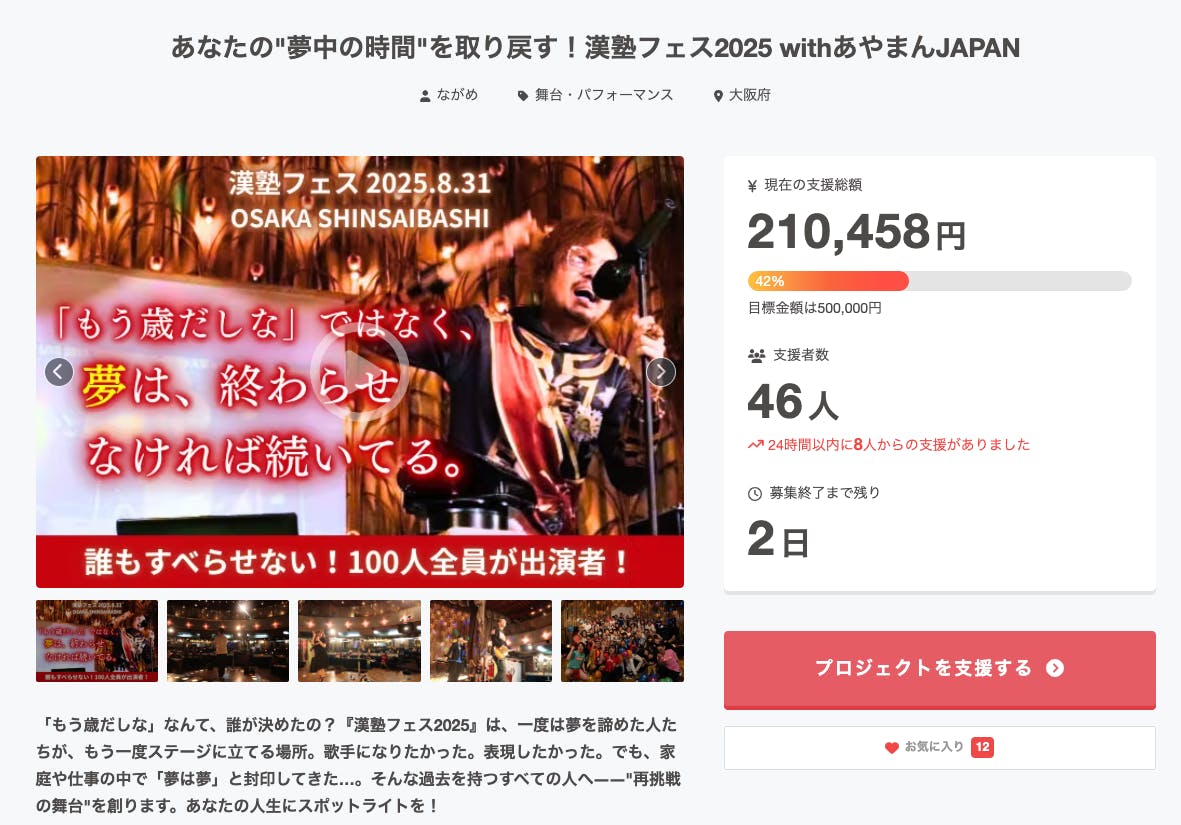Click arrow icon on プロジェクトを支援する button

1055,668
